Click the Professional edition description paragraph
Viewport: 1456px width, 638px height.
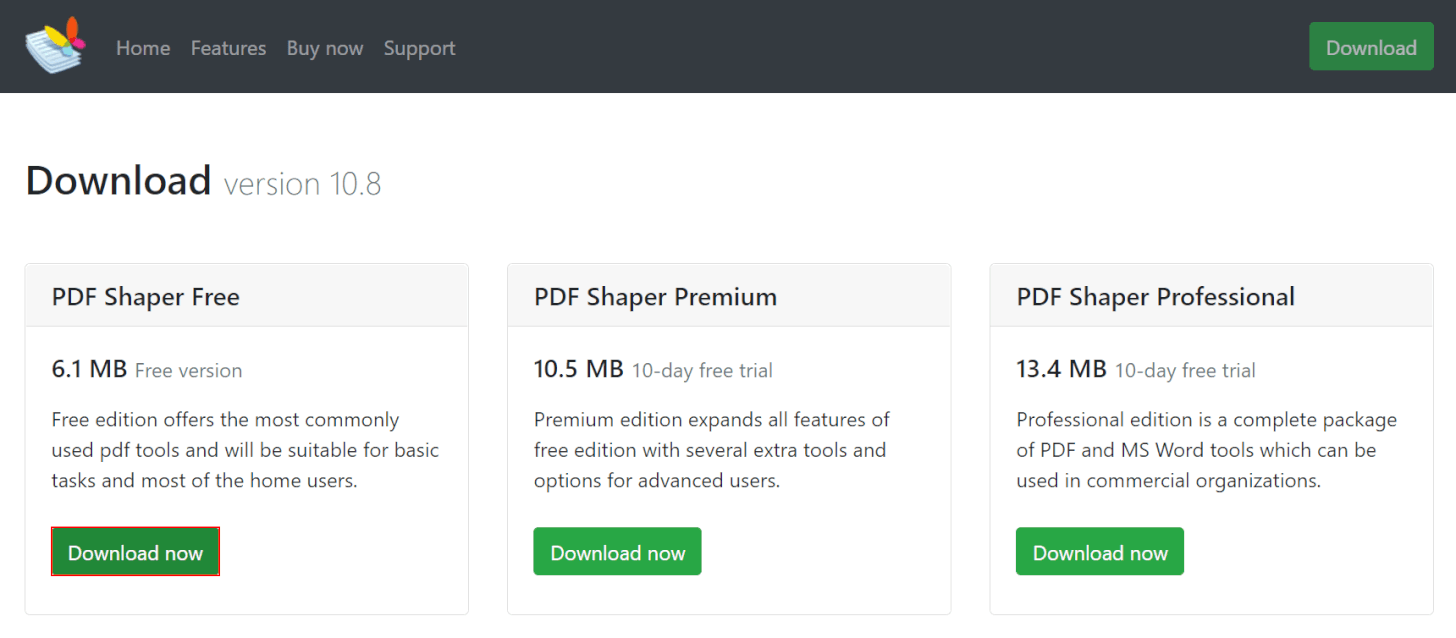(x=1206, y=450)
